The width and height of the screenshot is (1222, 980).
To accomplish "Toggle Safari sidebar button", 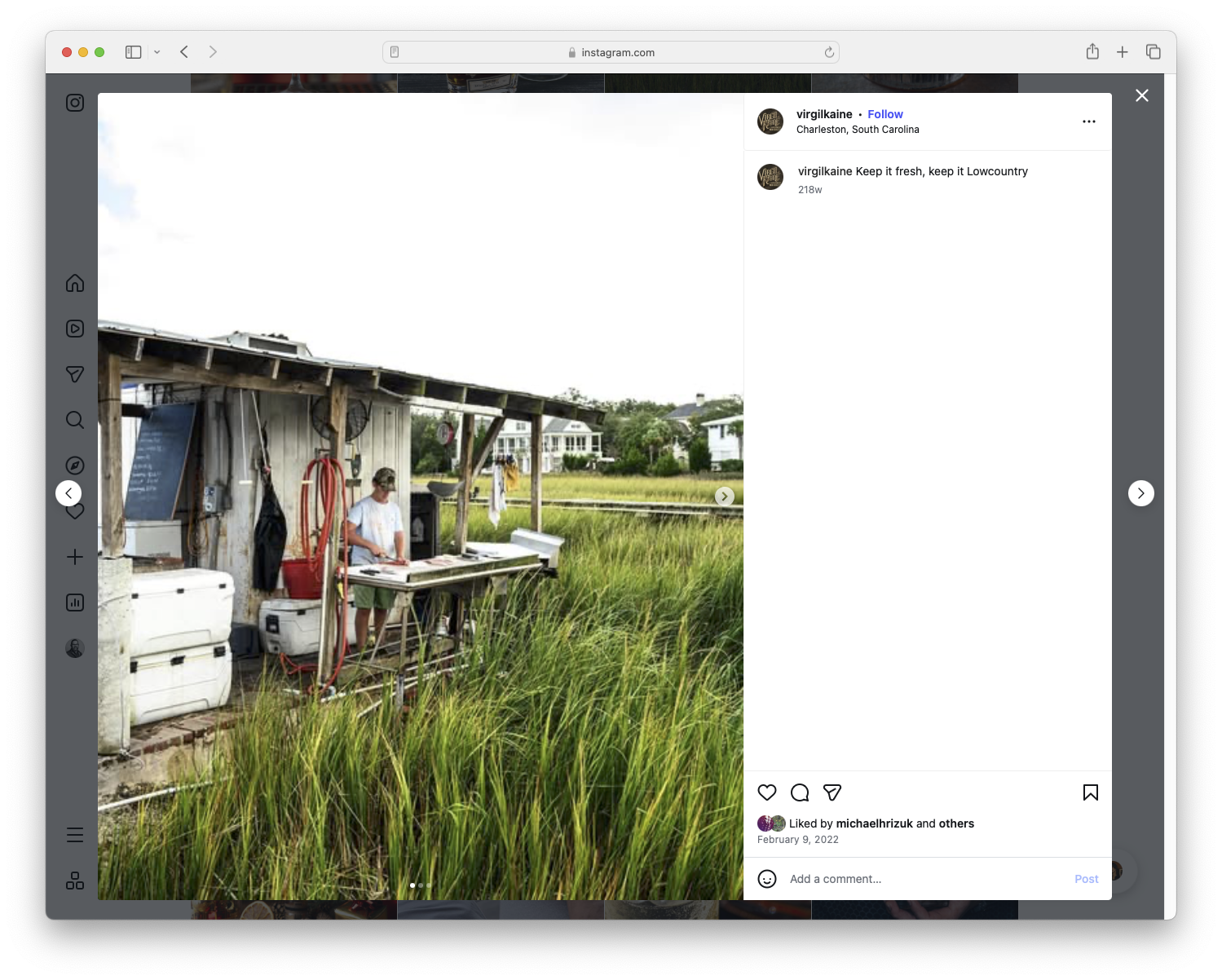I will [x=134, y=52].
